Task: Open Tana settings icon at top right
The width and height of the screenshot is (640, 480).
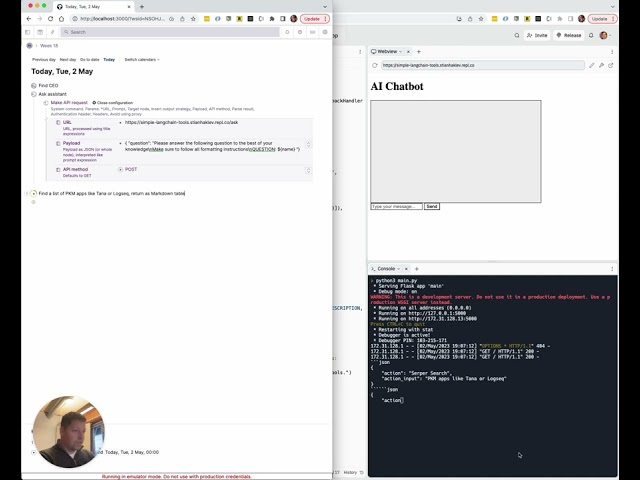Action: coord(325,32)
